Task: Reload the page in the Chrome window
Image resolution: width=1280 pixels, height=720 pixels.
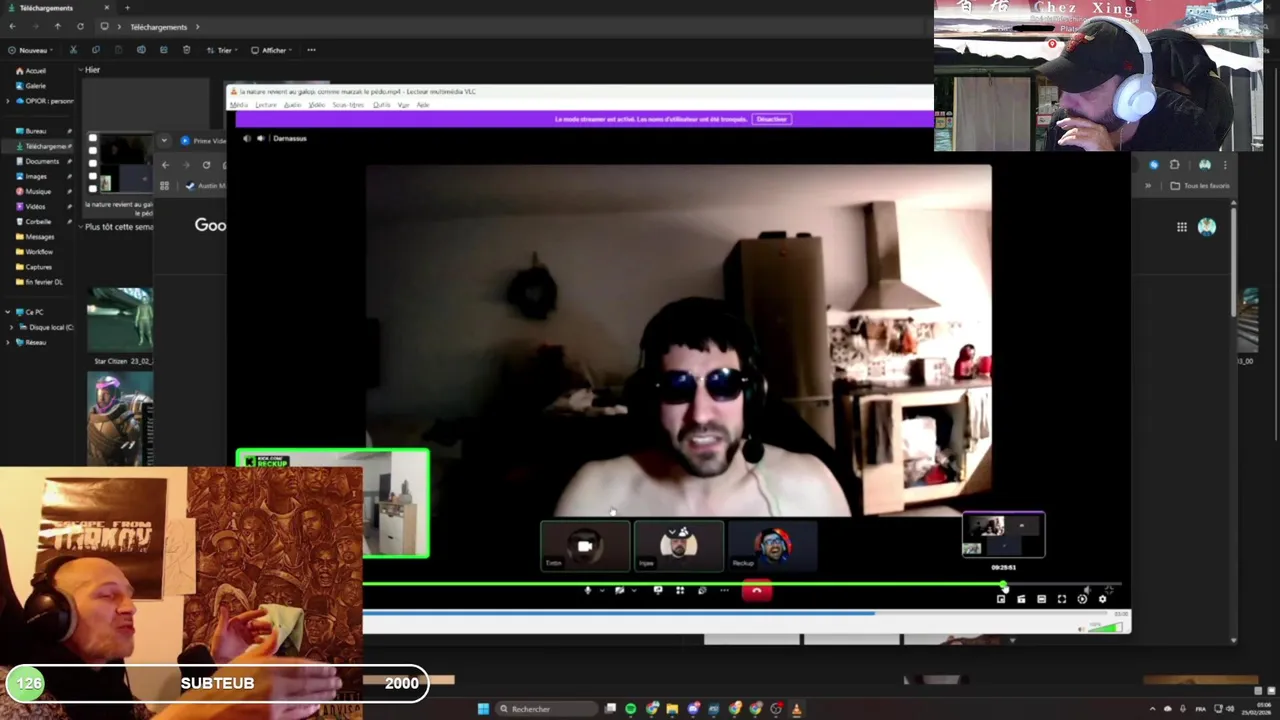Action: [x=206, y=165]
